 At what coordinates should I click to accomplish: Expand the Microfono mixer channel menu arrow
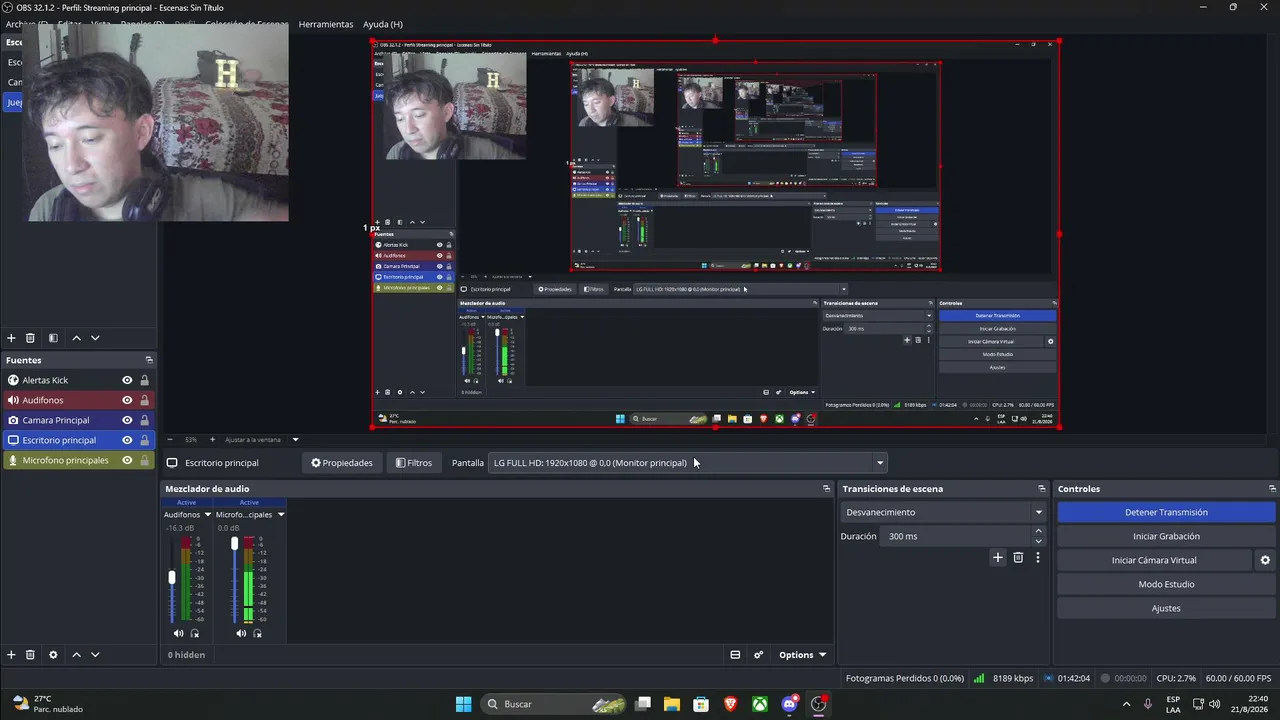tap(281, 515)
